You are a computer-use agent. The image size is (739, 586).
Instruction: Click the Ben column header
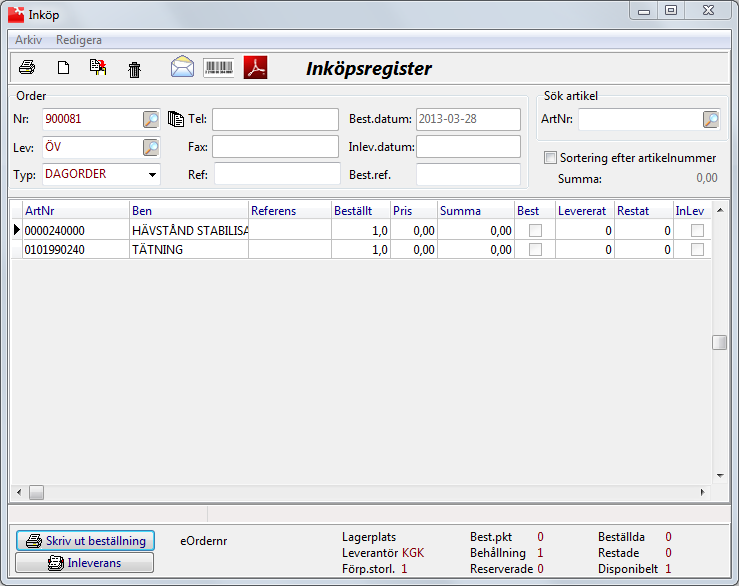click(189, 211)
